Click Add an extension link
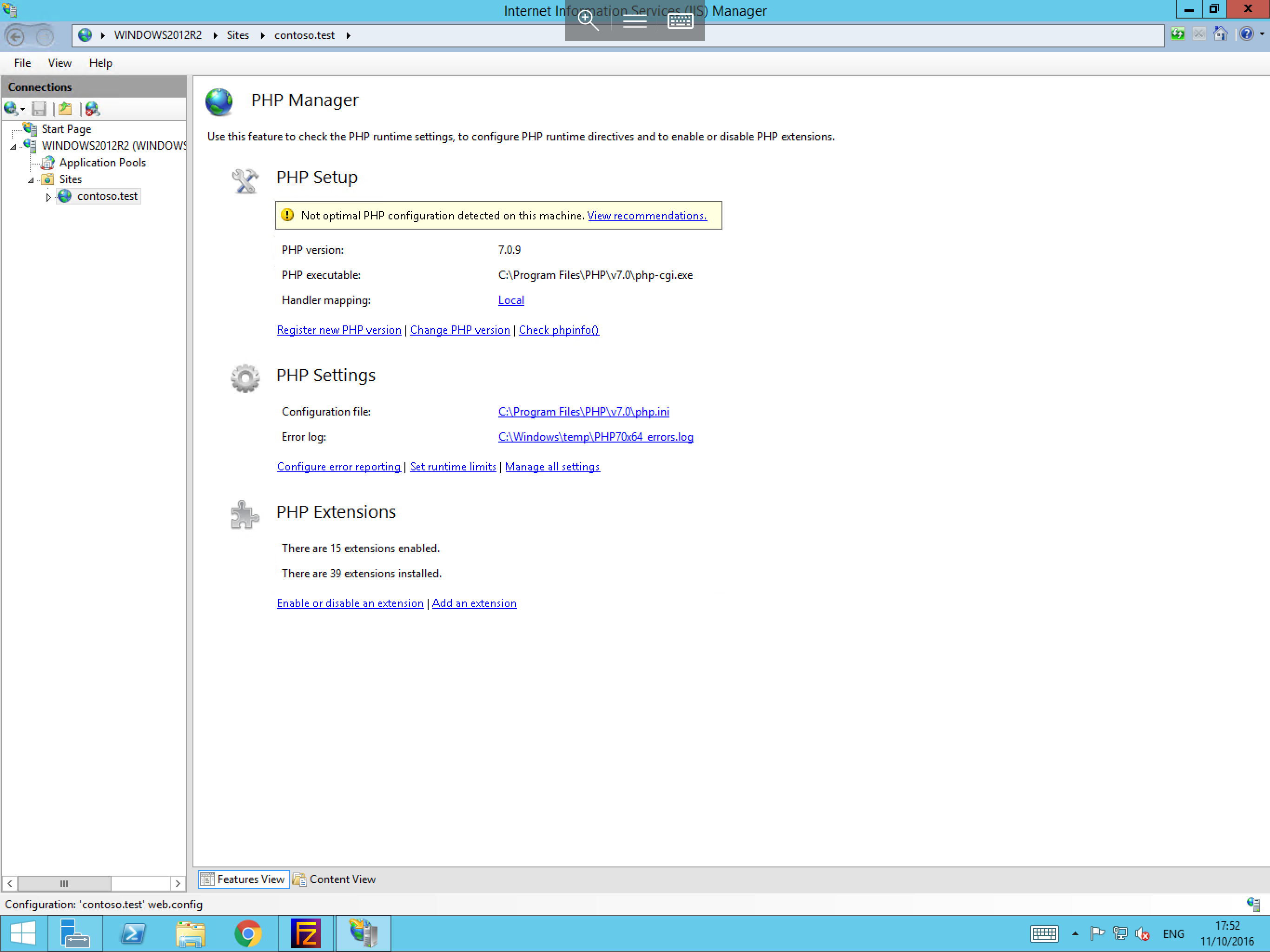 (474, 603)
